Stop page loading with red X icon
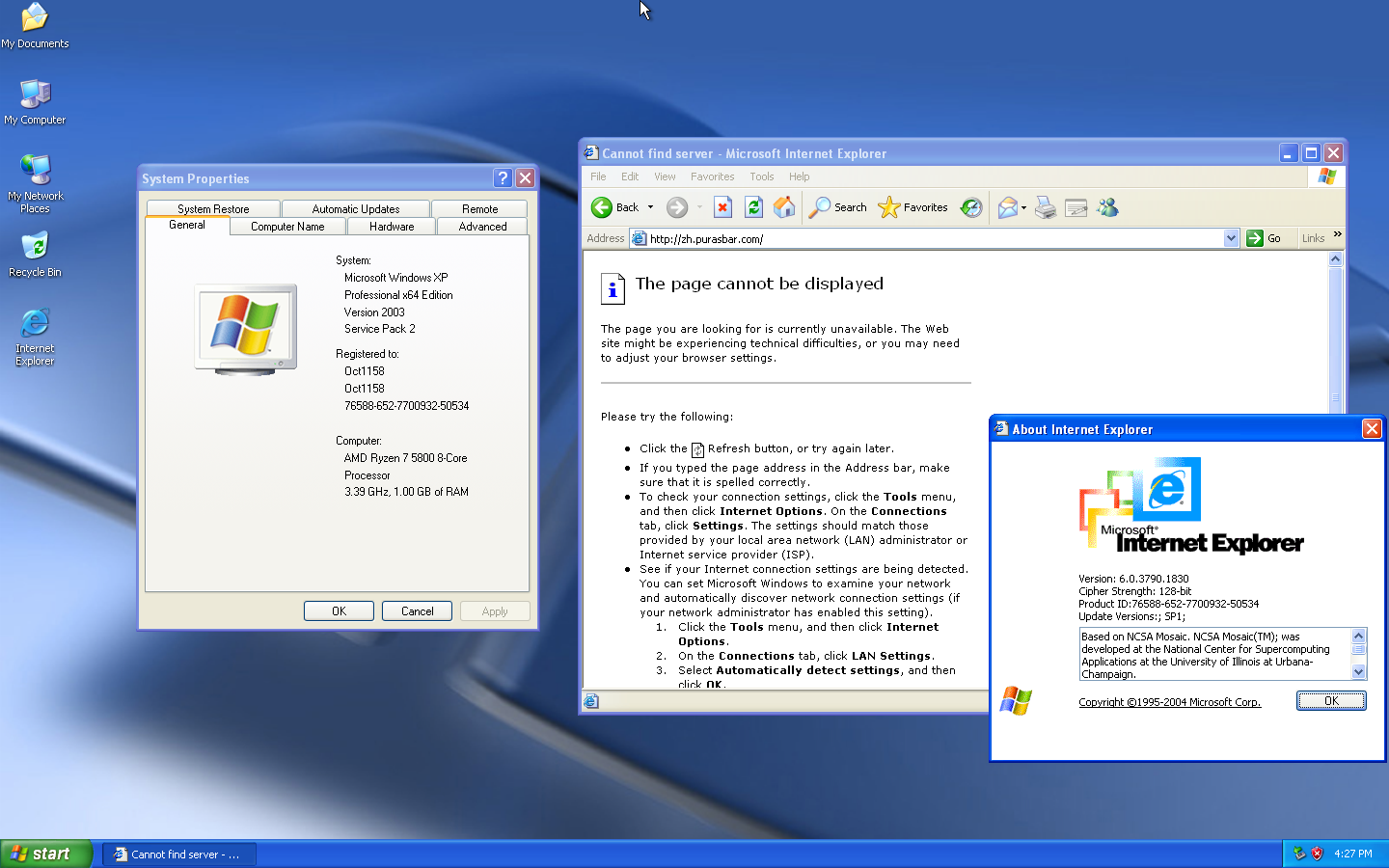This screenshot has height=868, width=1389. point(722,207)
